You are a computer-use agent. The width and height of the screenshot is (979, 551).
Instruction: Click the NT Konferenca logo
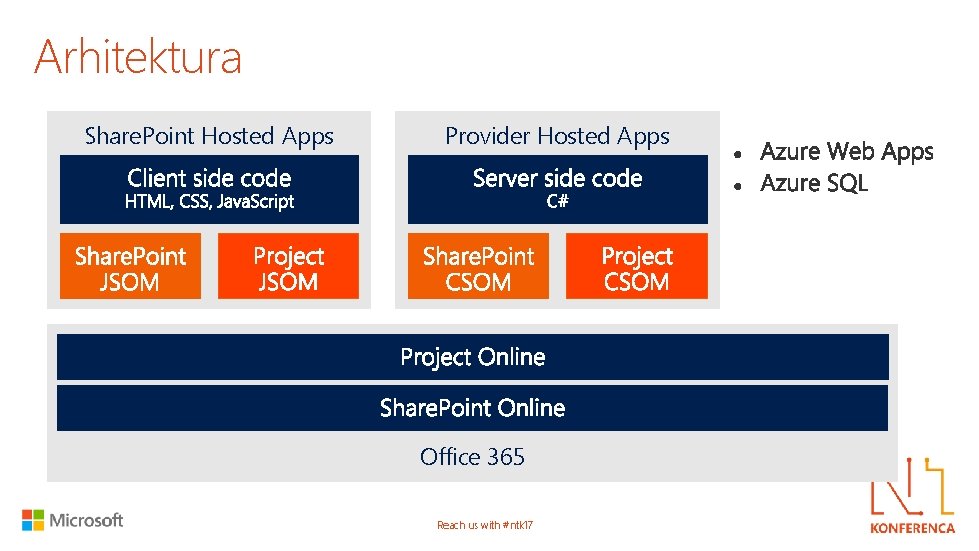coord(912,496)
